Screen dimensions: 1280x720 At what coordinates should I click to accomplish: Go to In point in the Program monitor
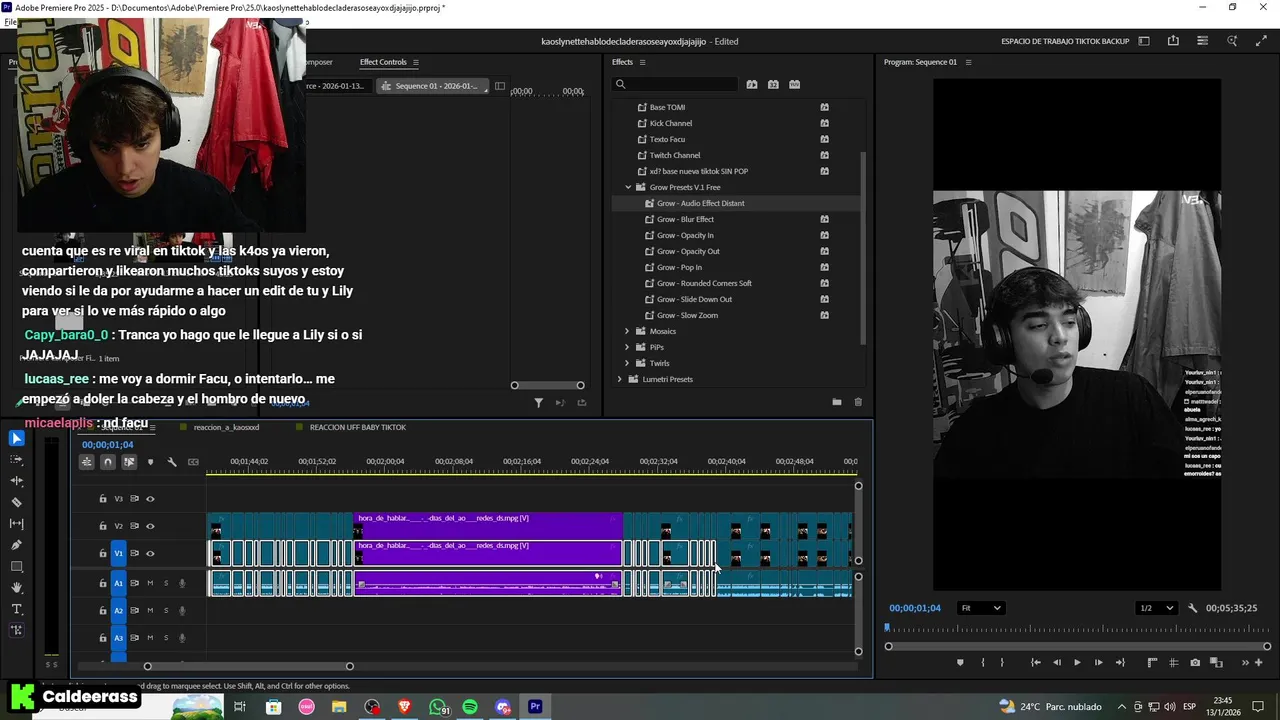pos(1035,662)
